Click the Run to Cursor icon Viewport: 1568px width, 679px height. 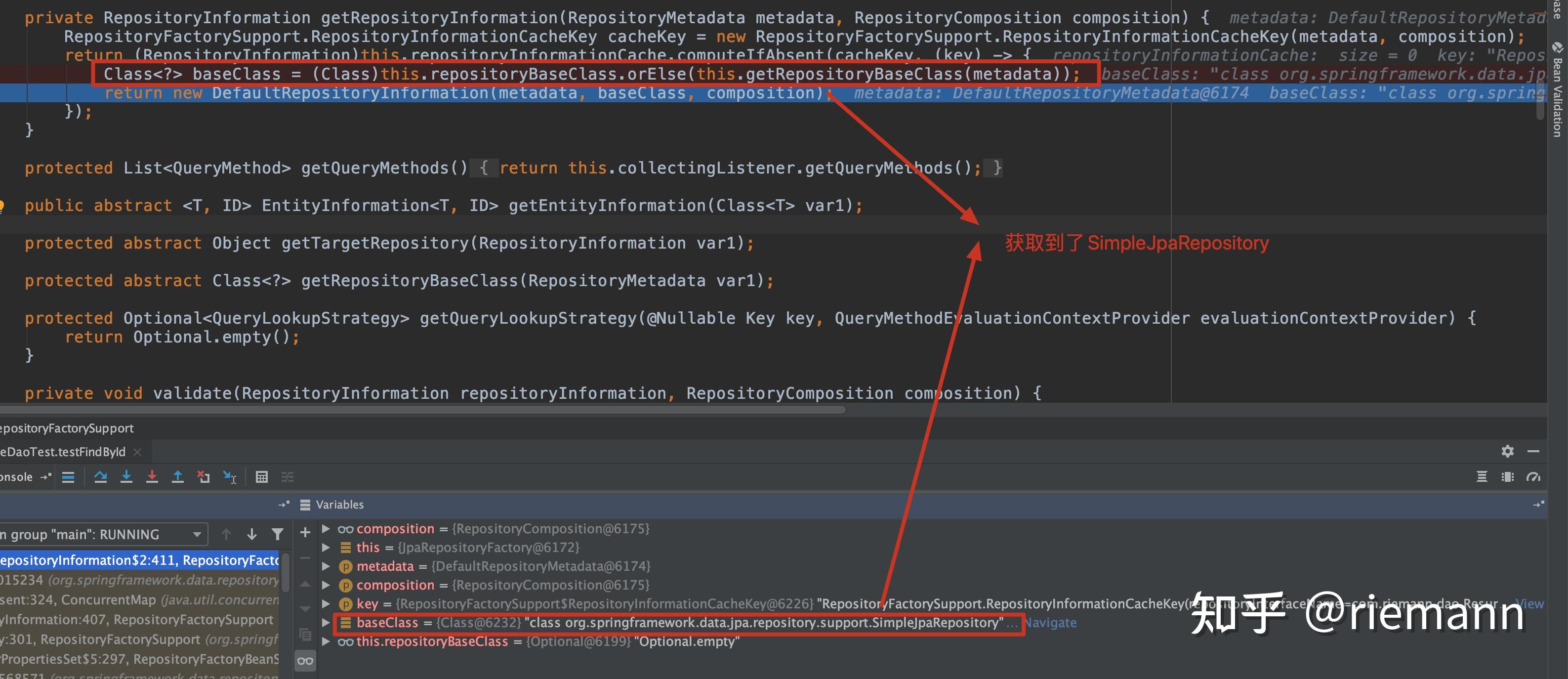[x=230, y=477]
